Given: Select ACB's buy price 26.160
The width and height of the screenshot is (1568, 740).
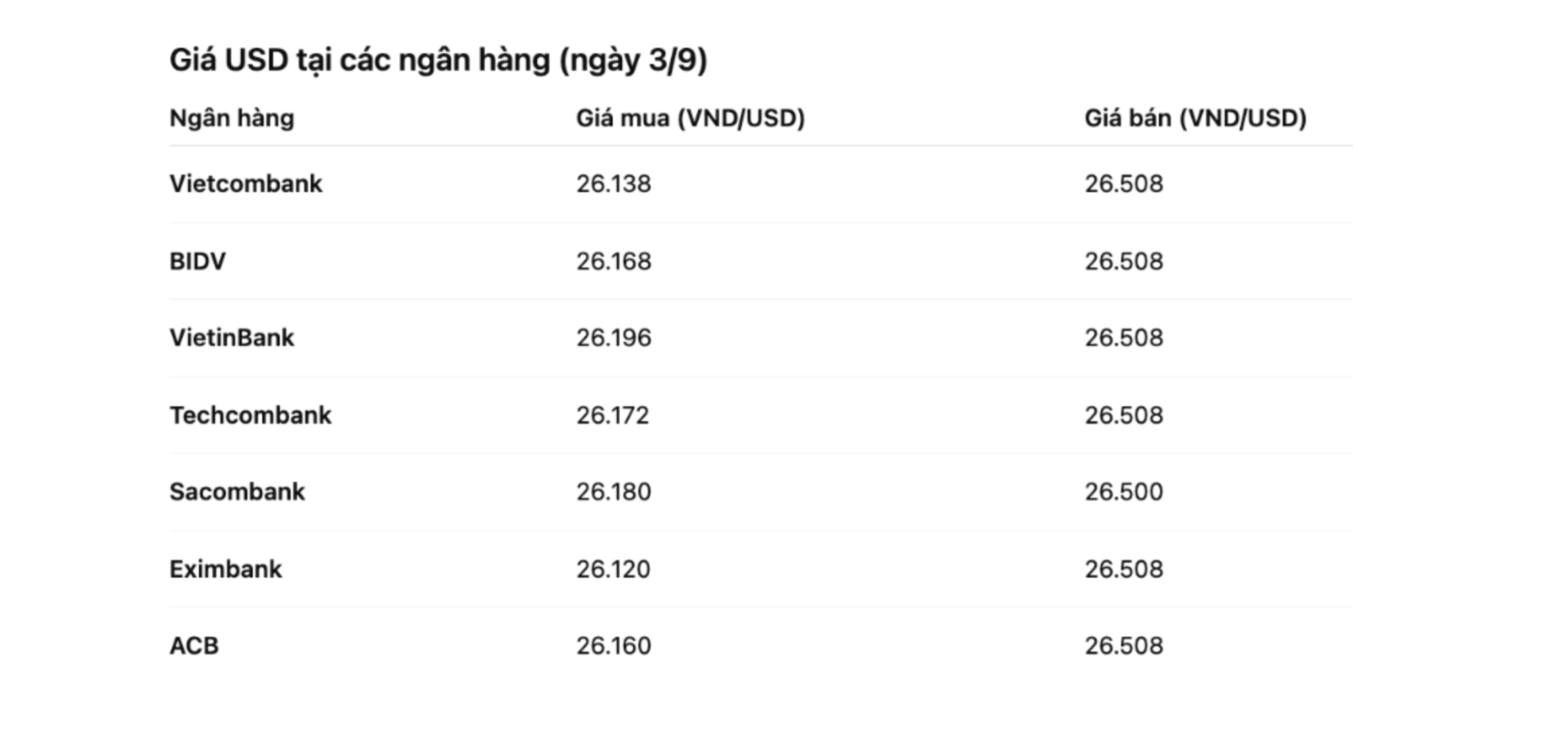Looking at the screenshot, I should 613,646.
